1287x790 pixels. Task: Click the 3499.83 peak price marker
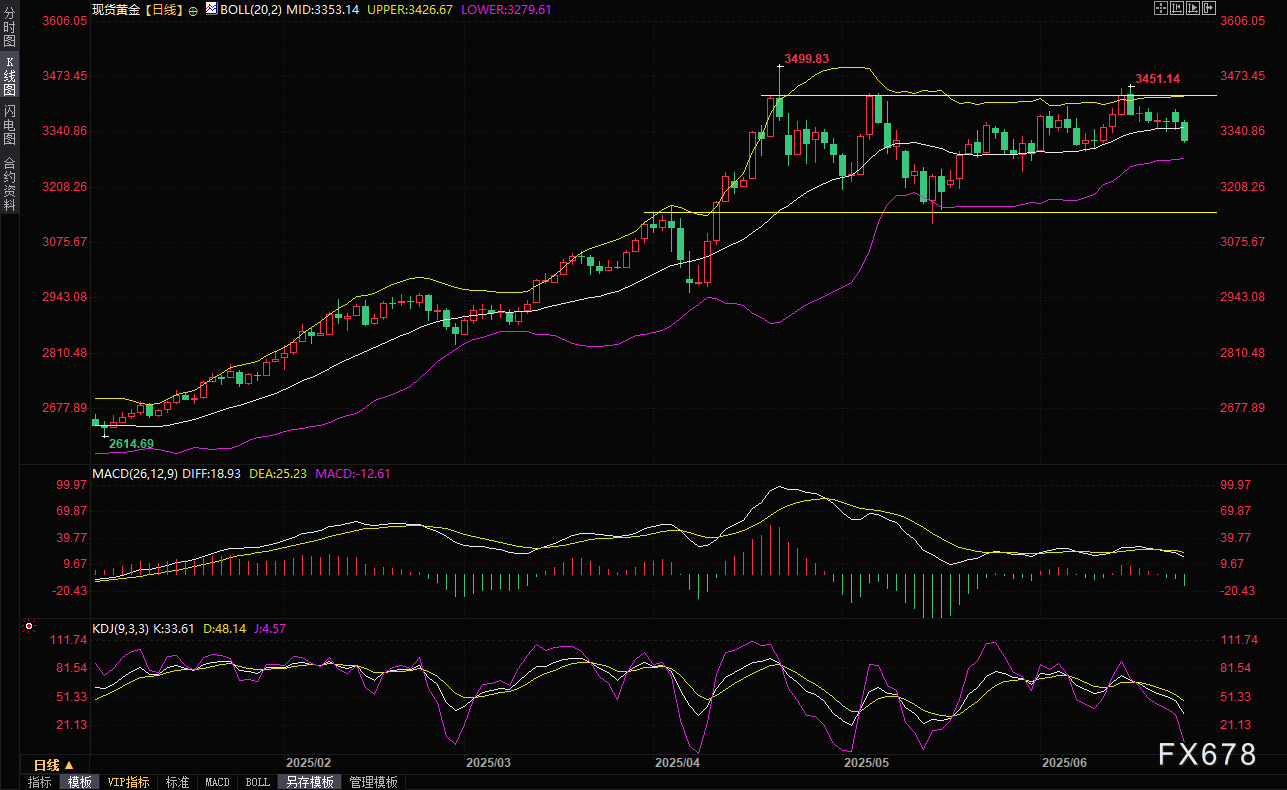807,59
